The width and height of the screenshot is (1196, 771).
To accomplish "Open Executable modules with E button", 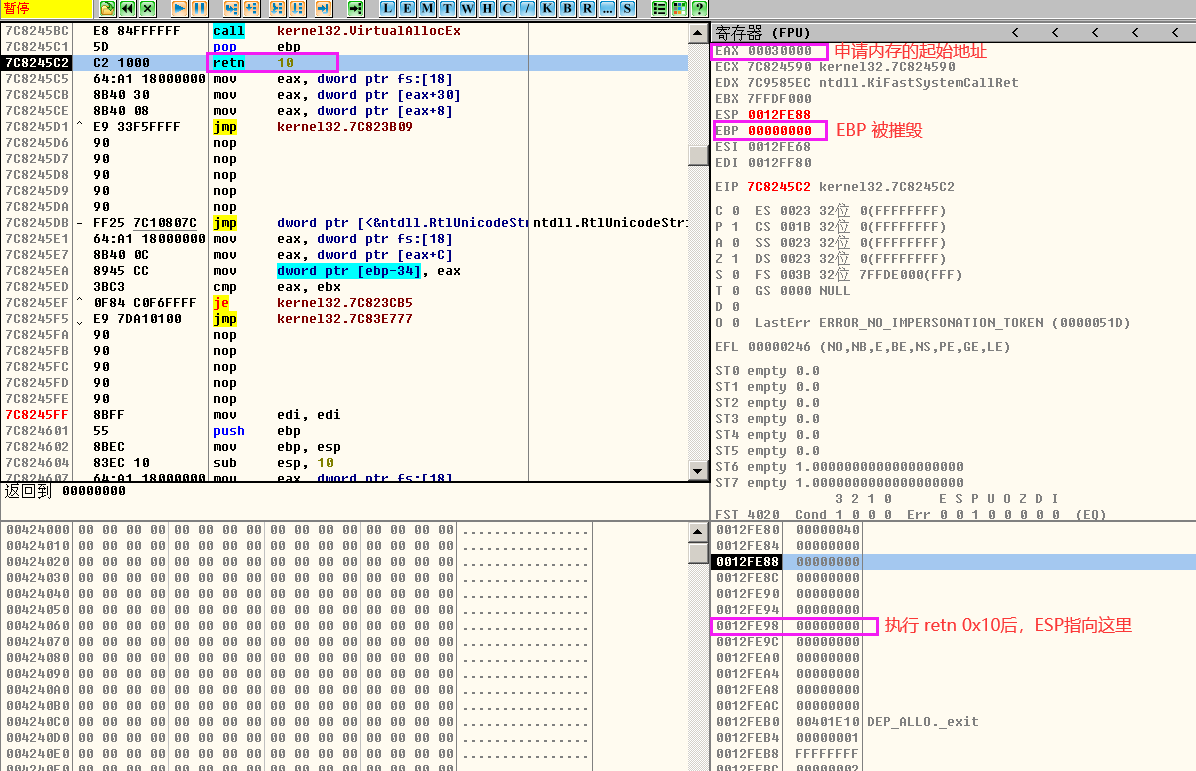I will (x=407, y=8).
